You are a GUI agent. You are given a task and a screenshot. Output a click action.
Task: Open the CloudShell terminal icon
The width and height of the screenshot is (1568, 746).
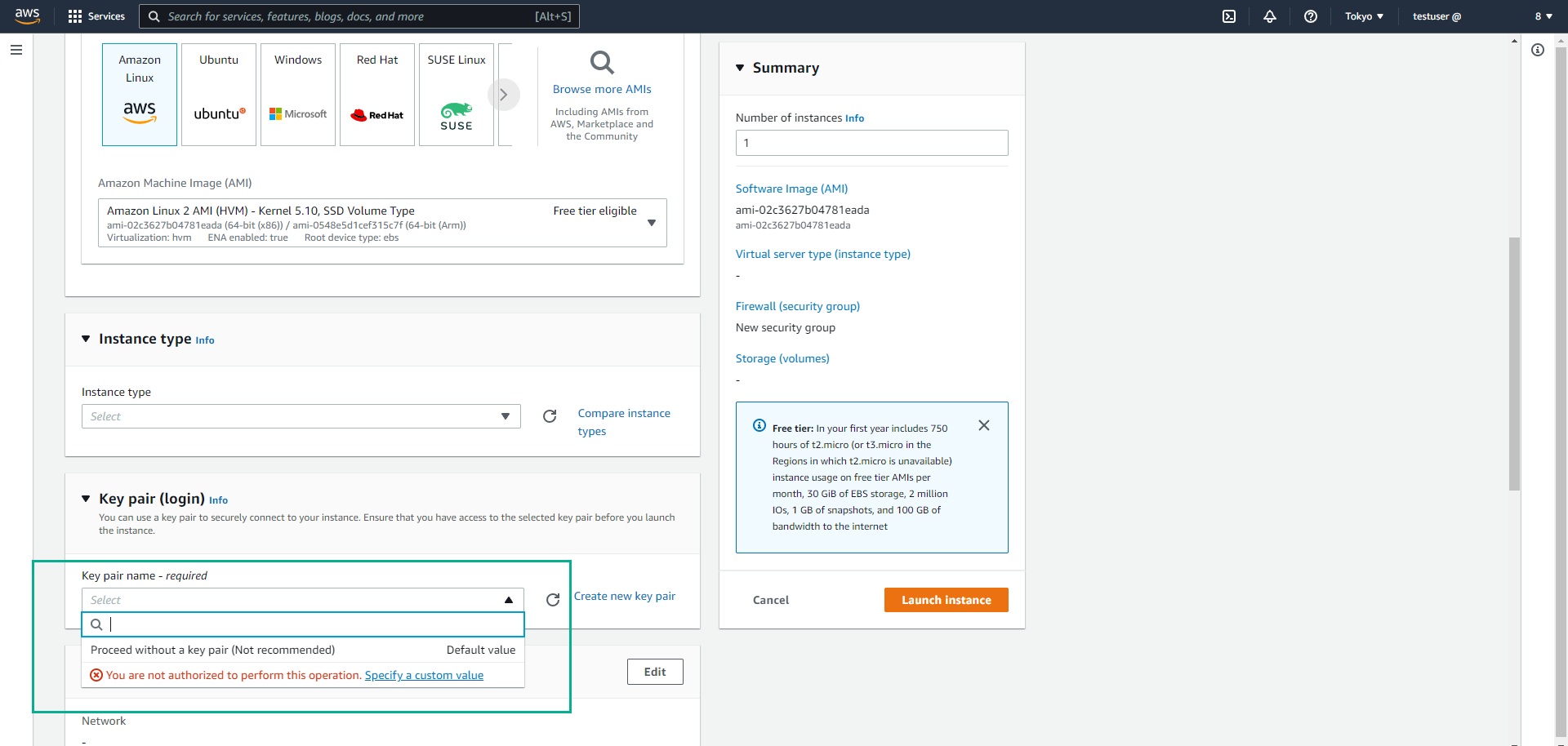(1229, 16)
